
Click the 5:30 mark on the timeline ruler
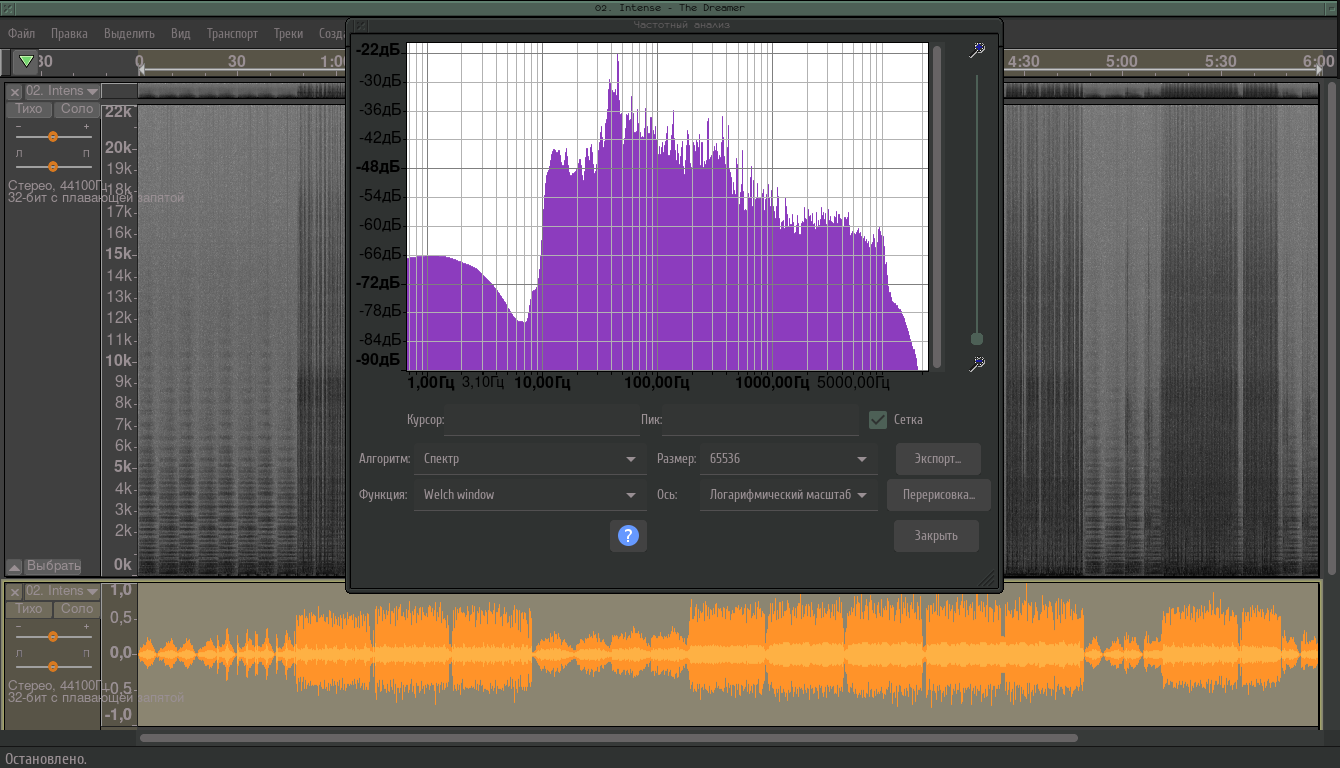(1220, 61)
